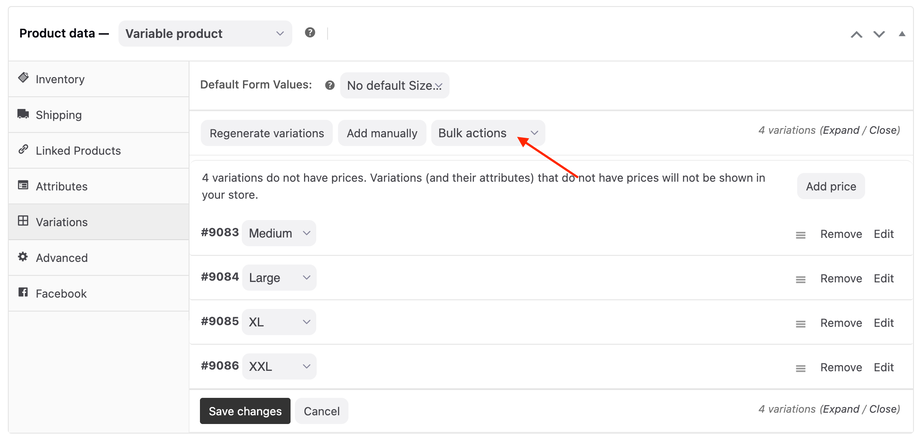
Task: Change size dropdown for variation #9083
Action: 279,233
